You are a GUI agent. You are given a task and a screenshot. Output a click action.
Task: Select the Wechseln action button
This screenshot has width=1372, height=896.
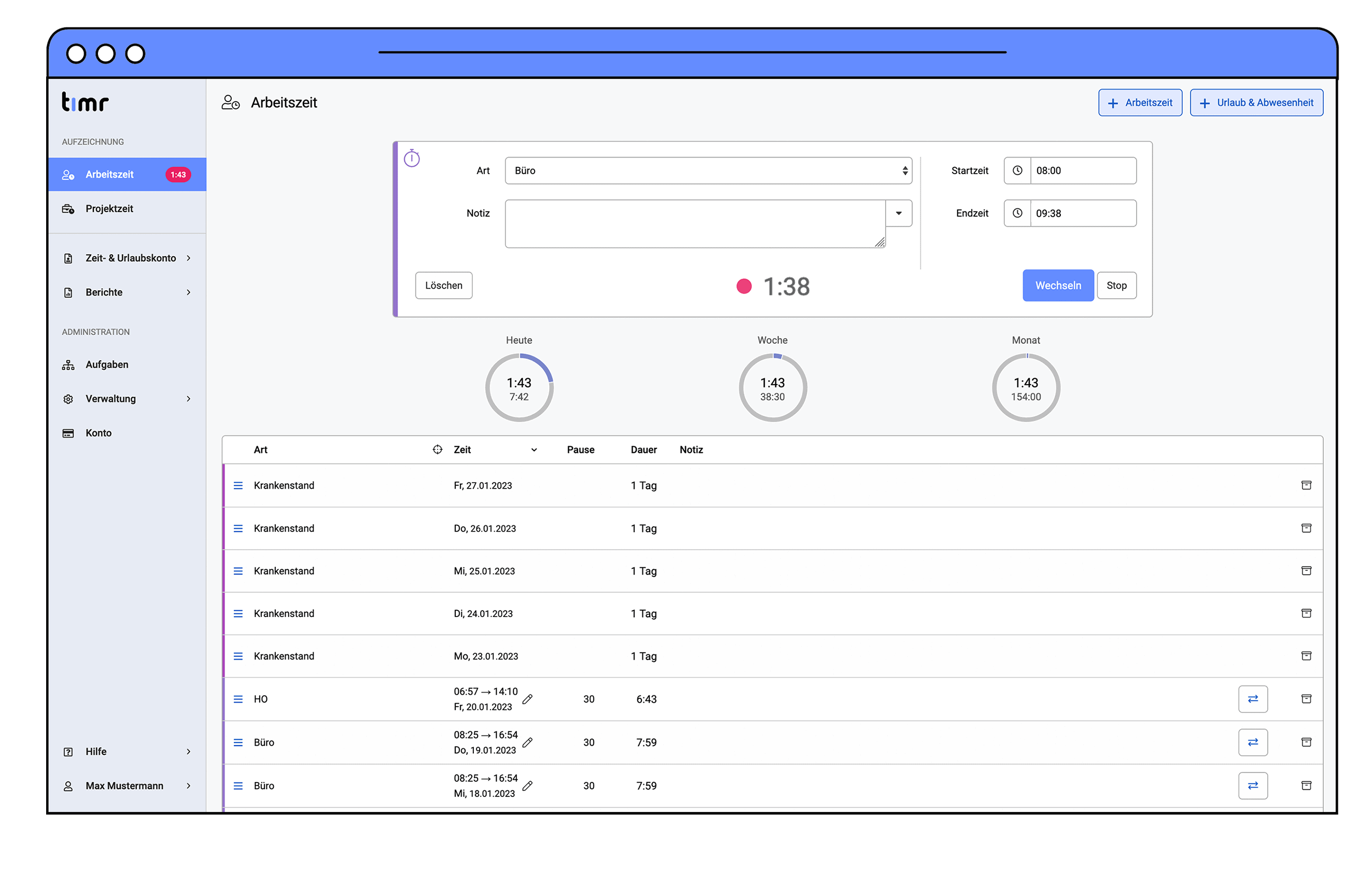point(1058,285)
